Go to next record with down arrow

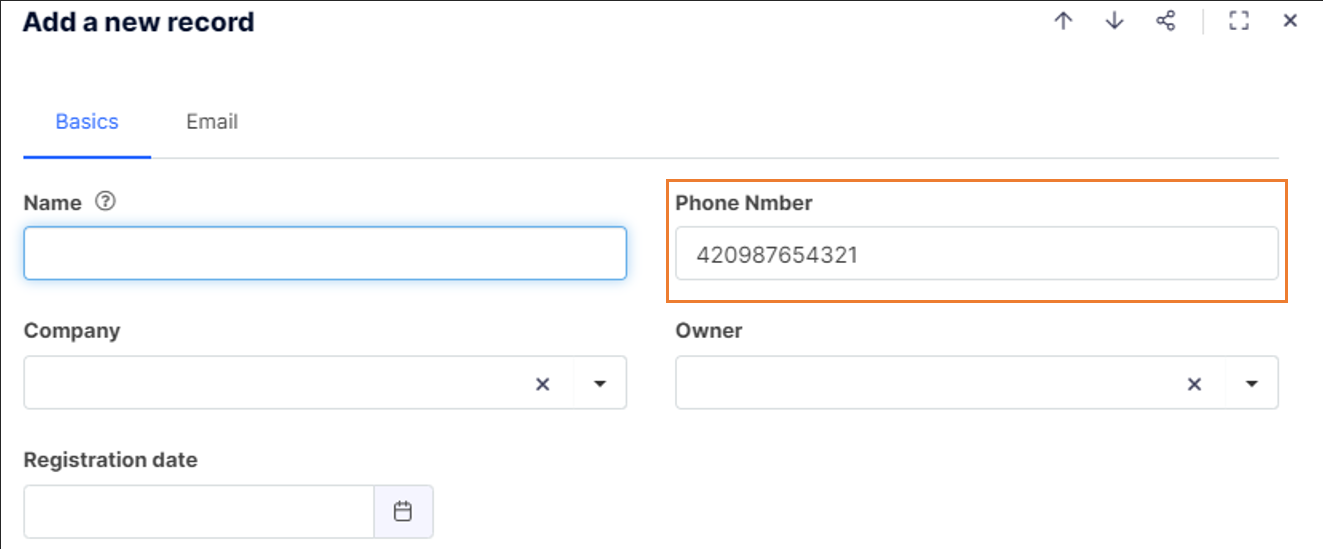point(1114,21)
